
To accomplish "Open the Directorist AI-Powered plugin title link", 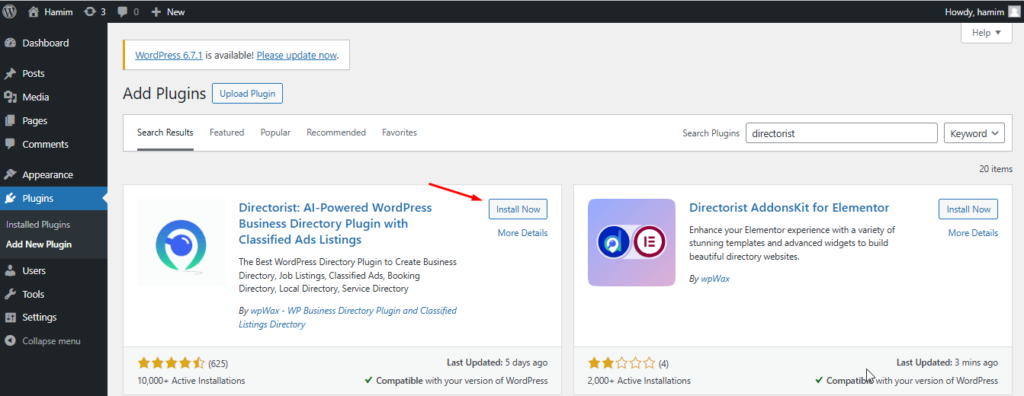I will (x=336, y=223).
